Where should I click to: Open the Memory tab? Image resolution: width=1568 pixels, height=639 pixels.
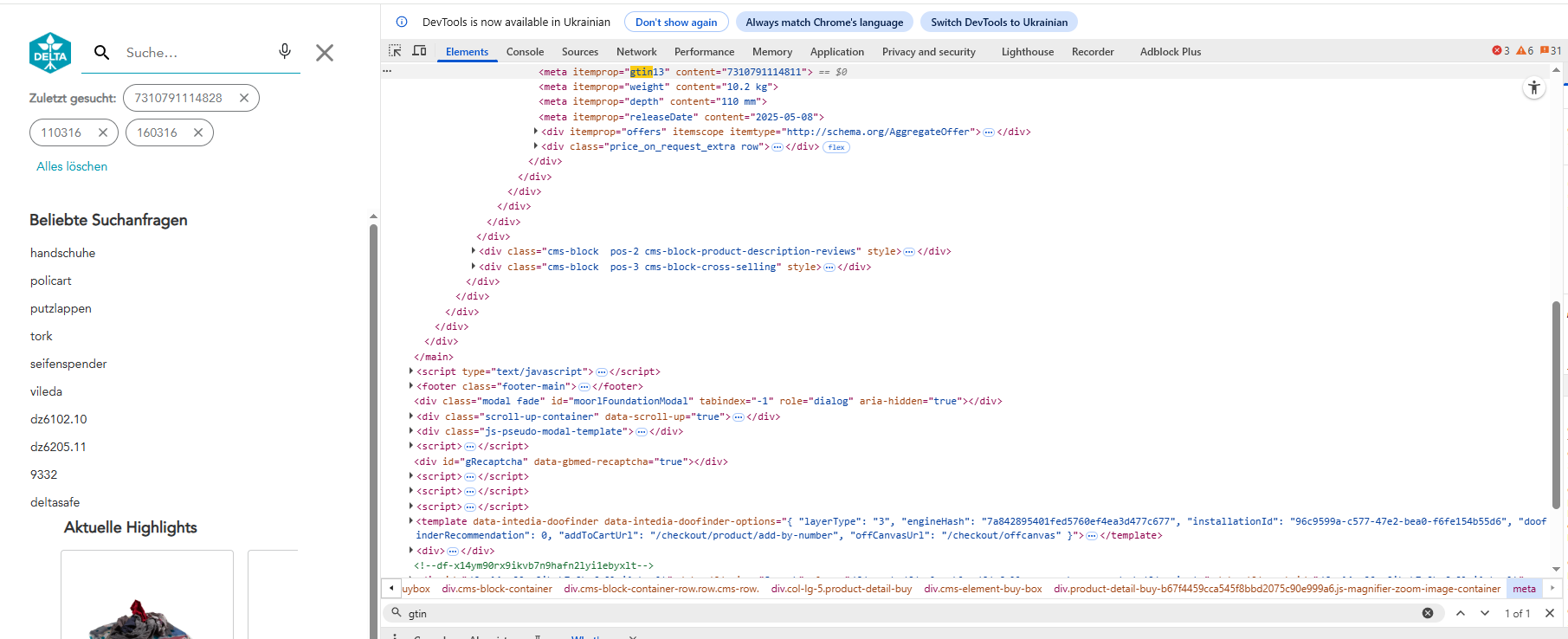pos(772,52)
